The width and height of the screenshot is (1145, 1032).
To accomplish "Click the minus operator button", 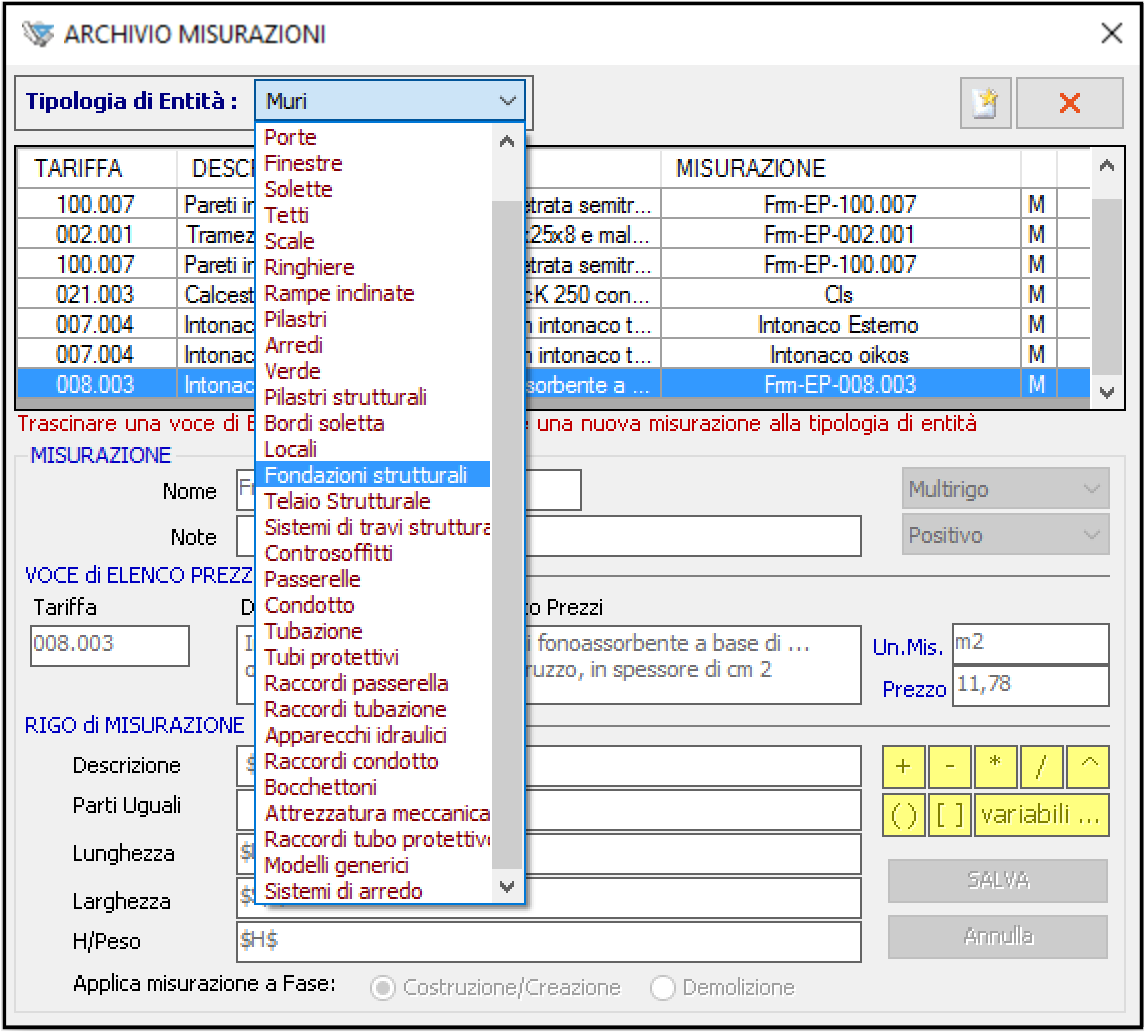I will (950, 767).
